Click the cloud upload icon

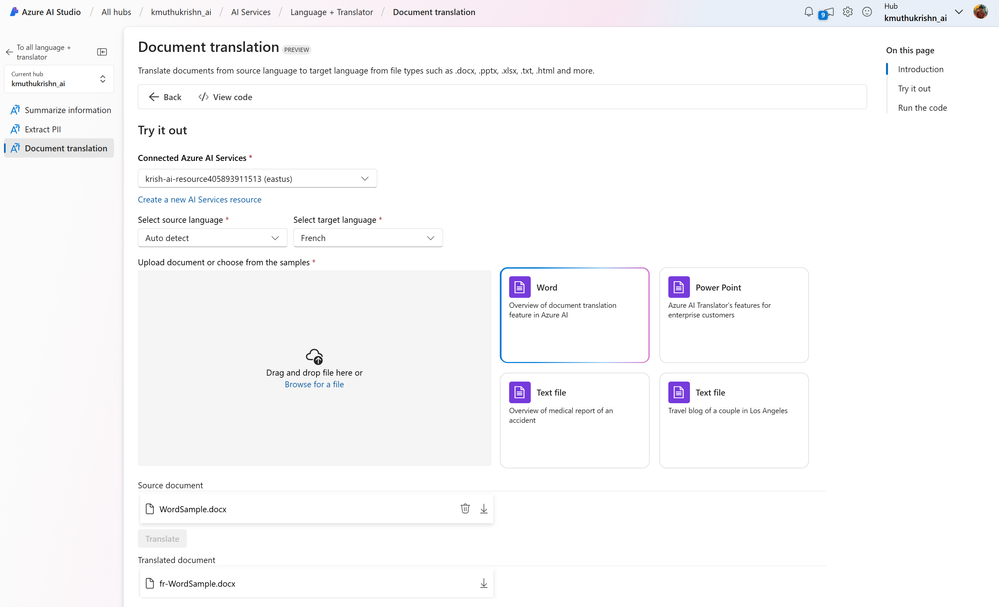coord(314,356)
